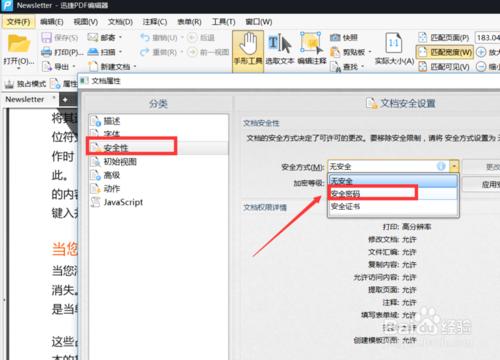Click the 扫描 scanner icon
The image size is (500, 360).
[93, 52]
